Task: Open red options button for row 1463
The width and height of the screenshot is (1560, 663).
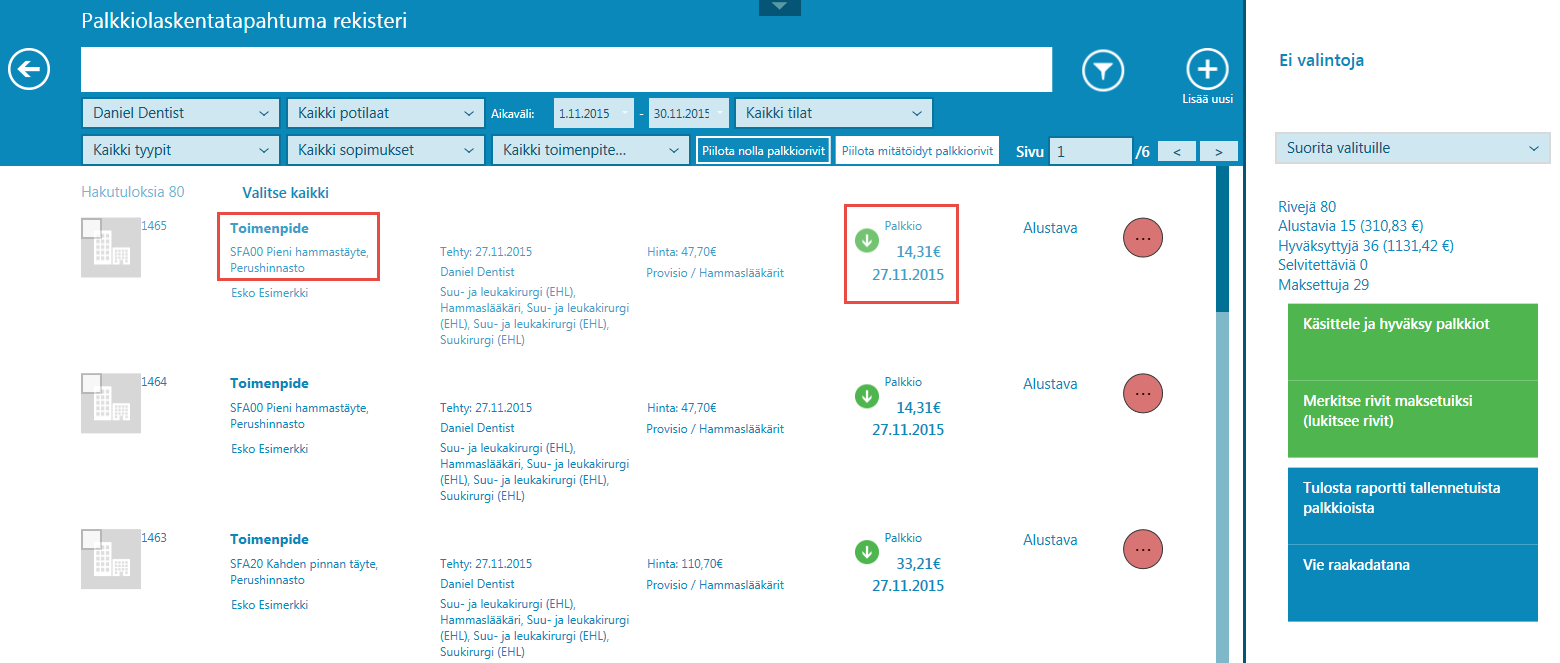Action: point(1143,549)
